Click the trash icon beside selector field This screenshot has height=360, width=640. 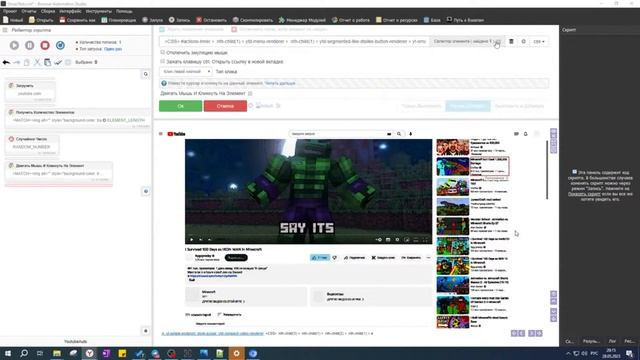[x=511, y=41]
